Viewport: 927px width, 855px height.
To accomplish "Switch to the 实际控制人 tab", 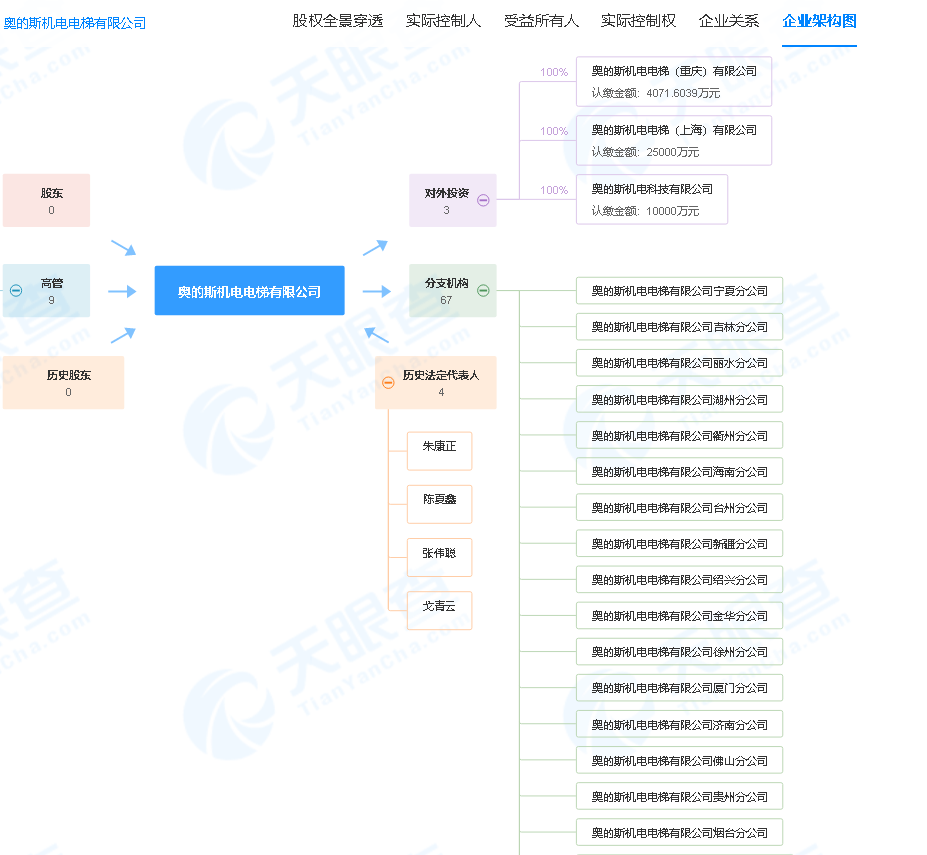I will 443,21.
